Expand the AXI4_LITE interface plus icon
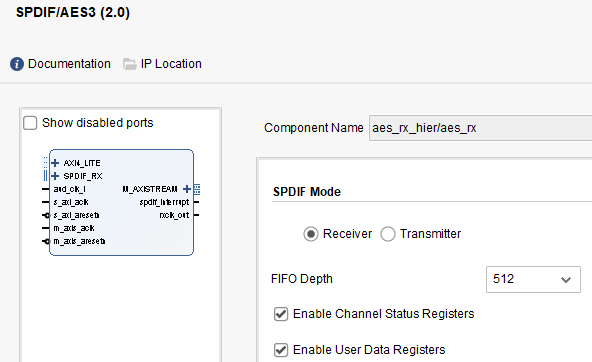592x362 pixels. click(x=55, y=163)
